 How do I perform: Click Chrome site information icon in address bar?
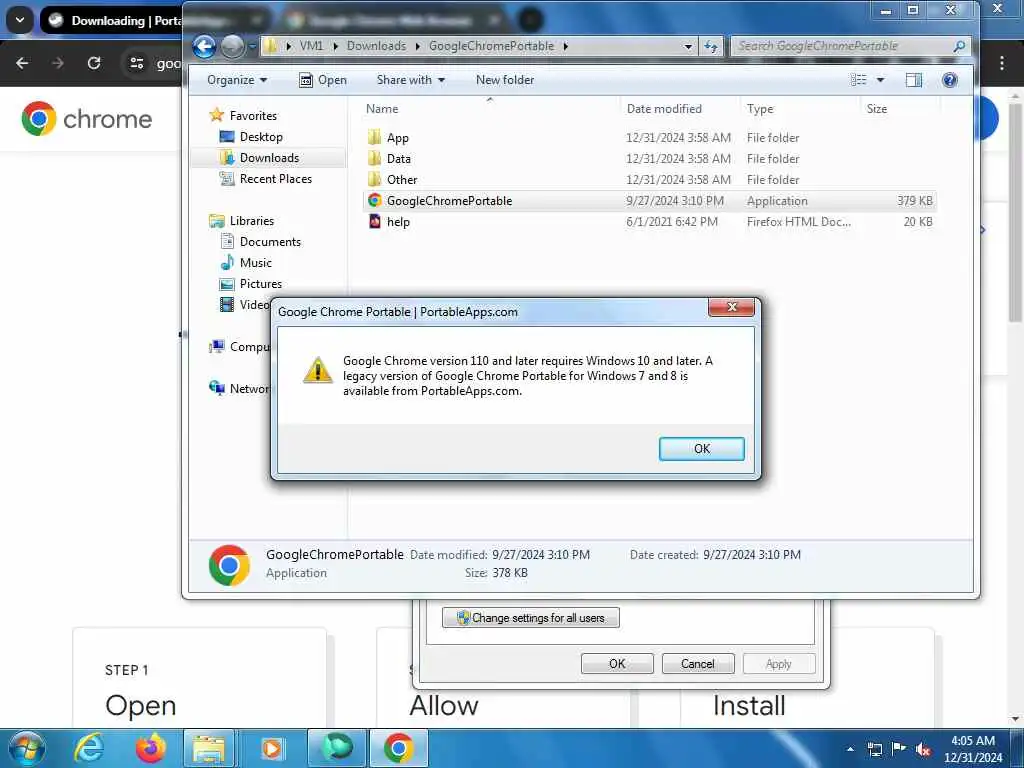coord(136,63)
